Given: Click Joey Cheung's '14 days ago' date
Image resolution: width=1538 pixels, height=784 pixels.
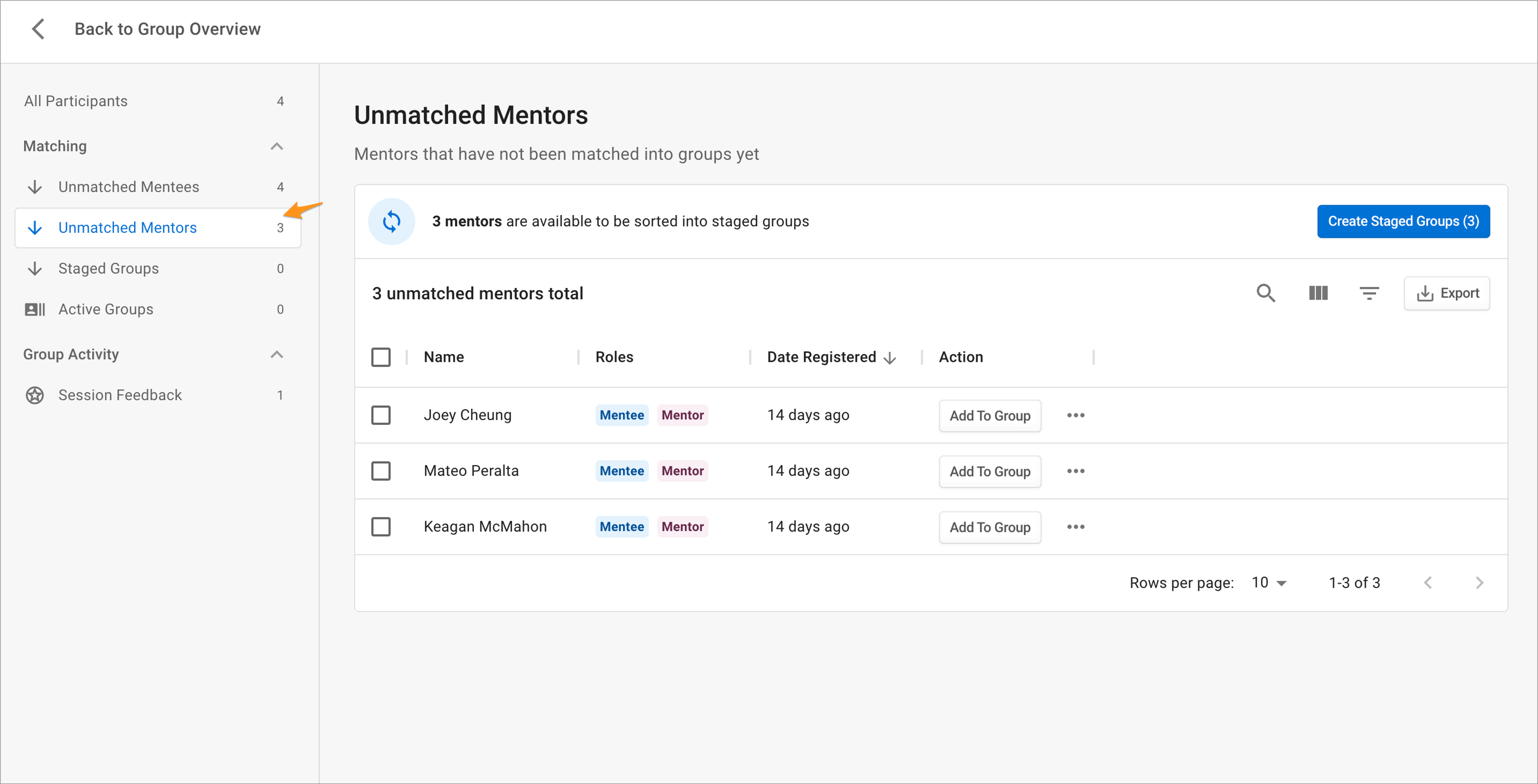Looking at the screenshot, I should (808, 415).
